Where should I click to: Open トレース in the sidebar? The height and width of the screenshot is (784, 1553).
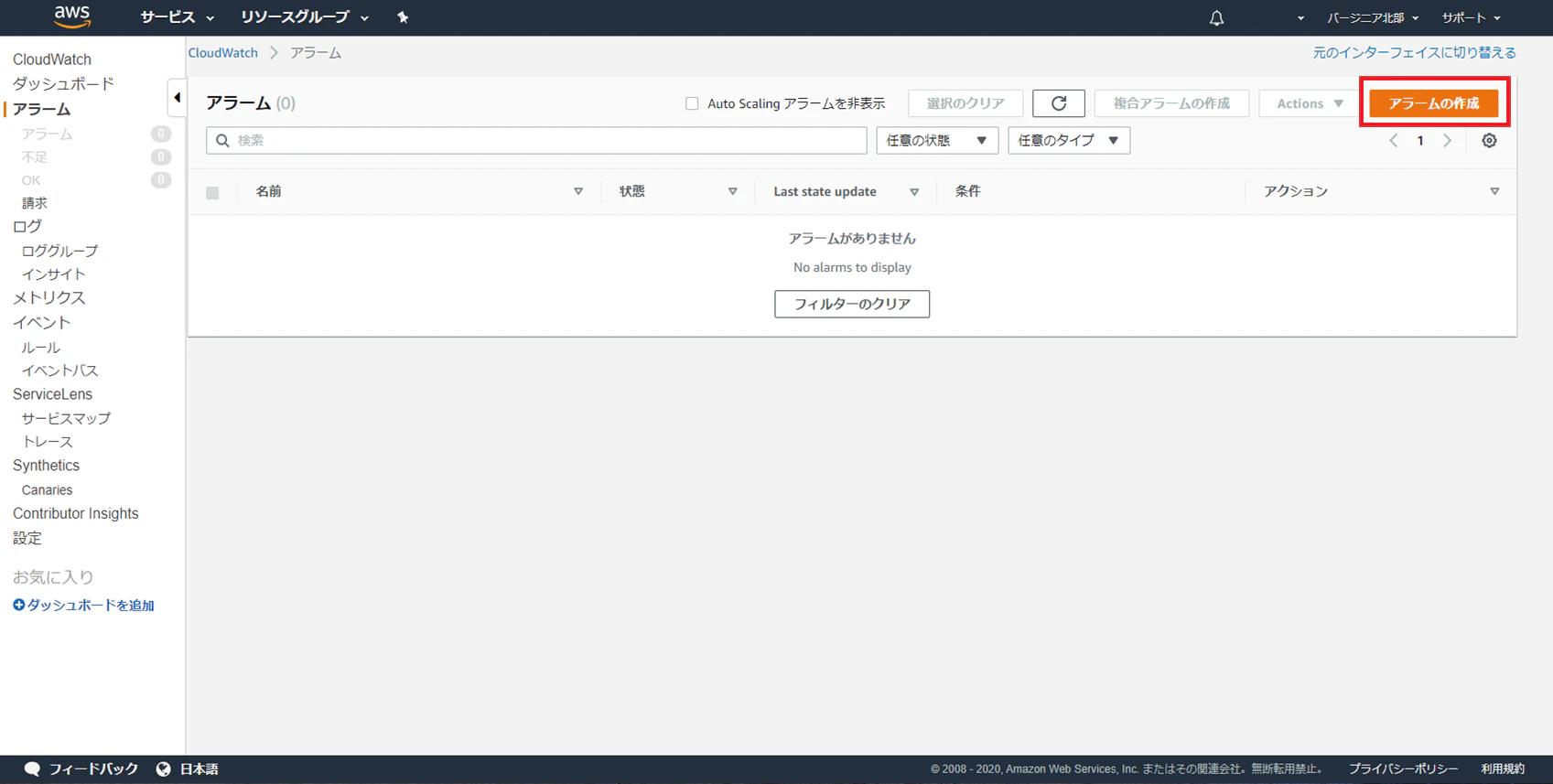point(47,442)
